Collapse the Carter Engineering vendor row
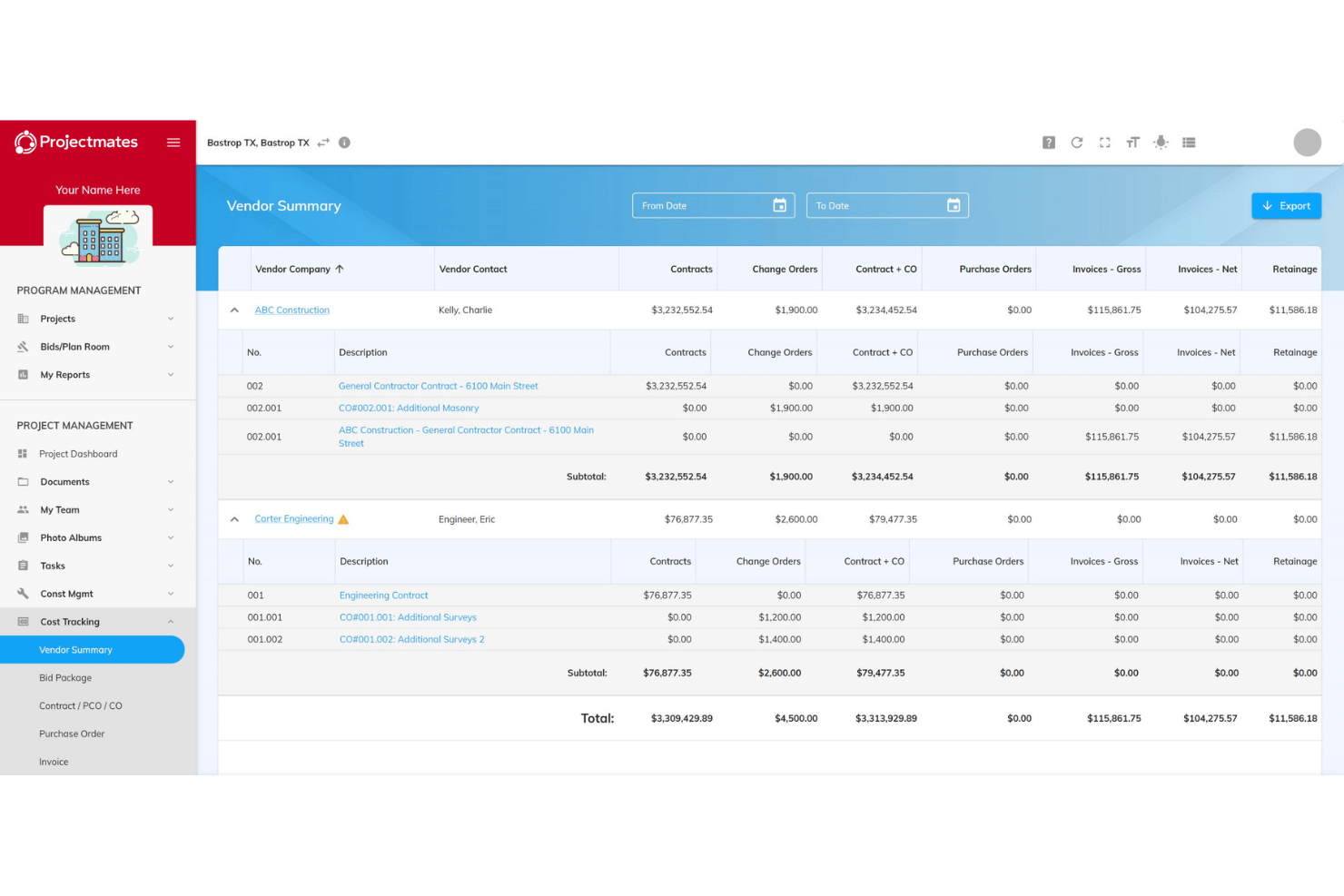This screenshot has width=1344, height=896. click(234, 519)
